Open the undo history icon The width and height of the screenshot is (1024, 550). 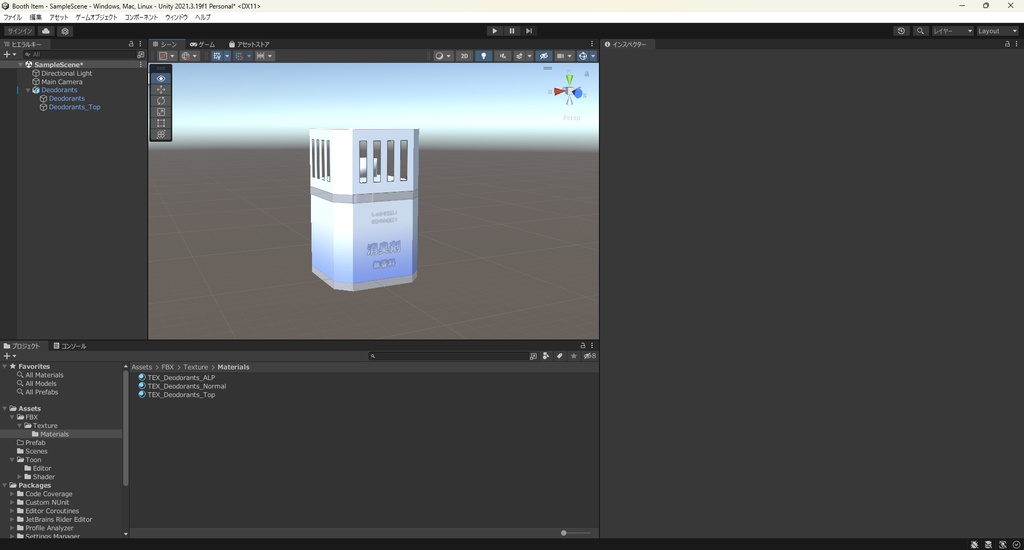[901, 31]
